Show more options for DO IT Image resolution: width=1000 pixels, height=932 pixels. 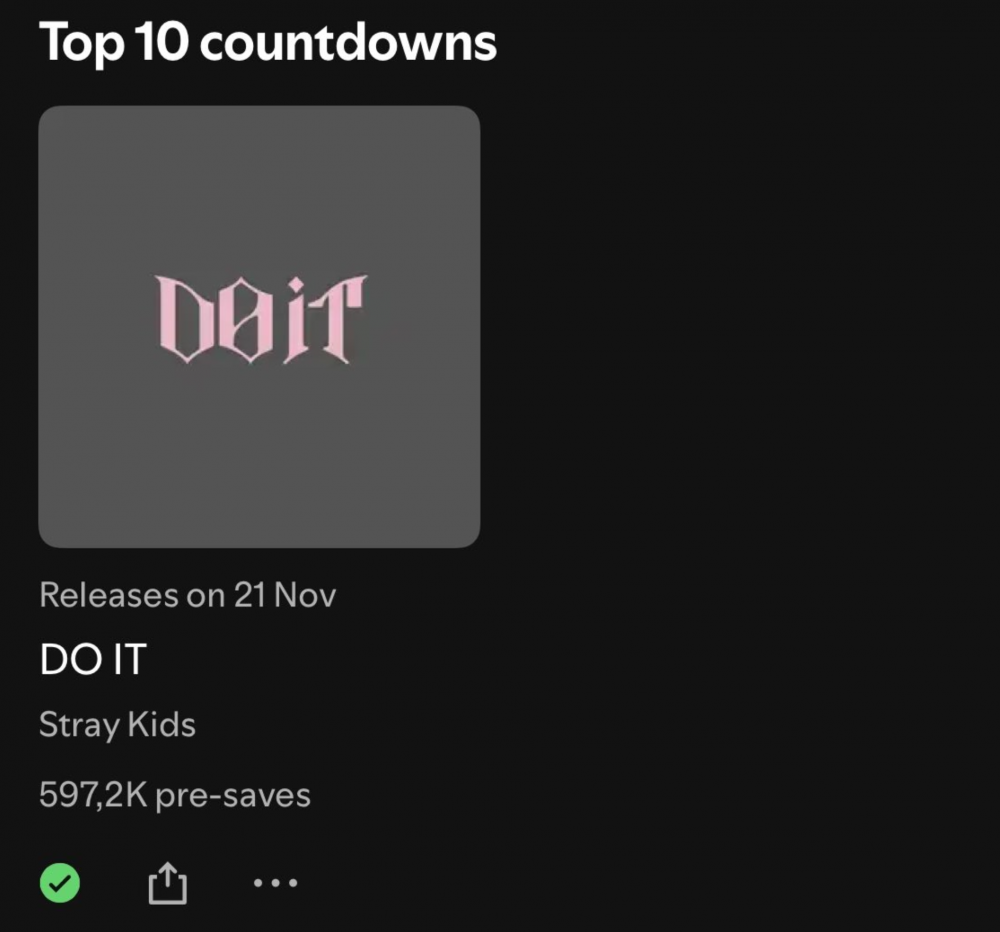tap(275, 883)
